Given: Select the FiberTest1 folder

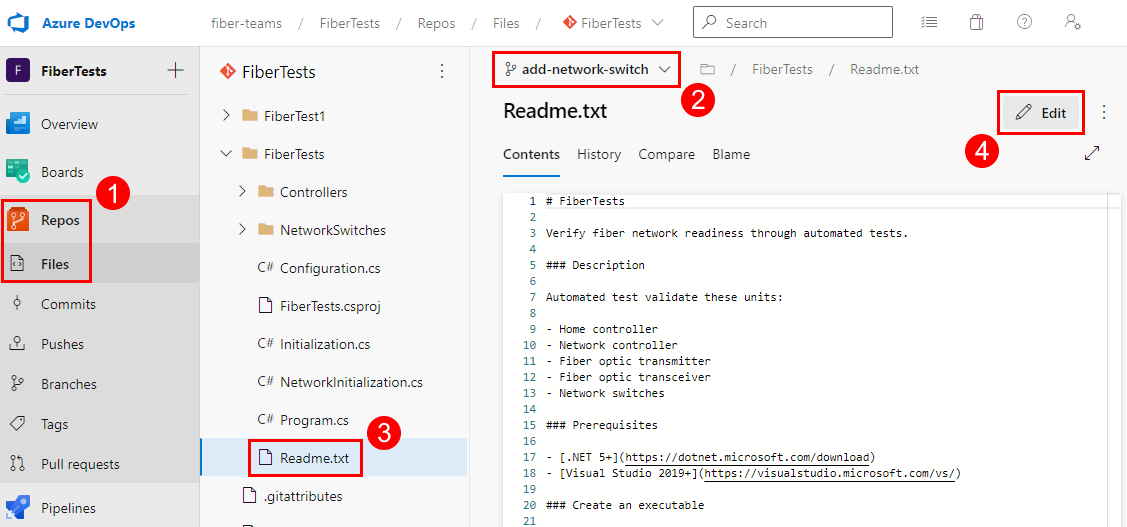Looking at the screenshot, I should point(295,116).
